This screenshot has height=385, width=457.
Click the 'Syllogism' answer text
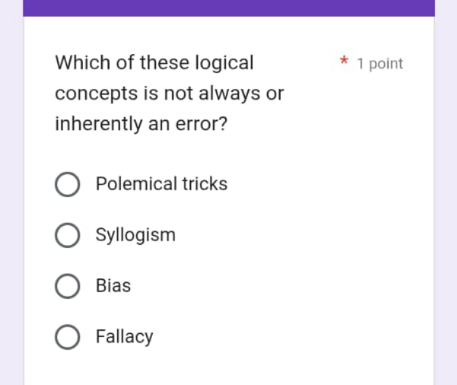pos(136,235)
